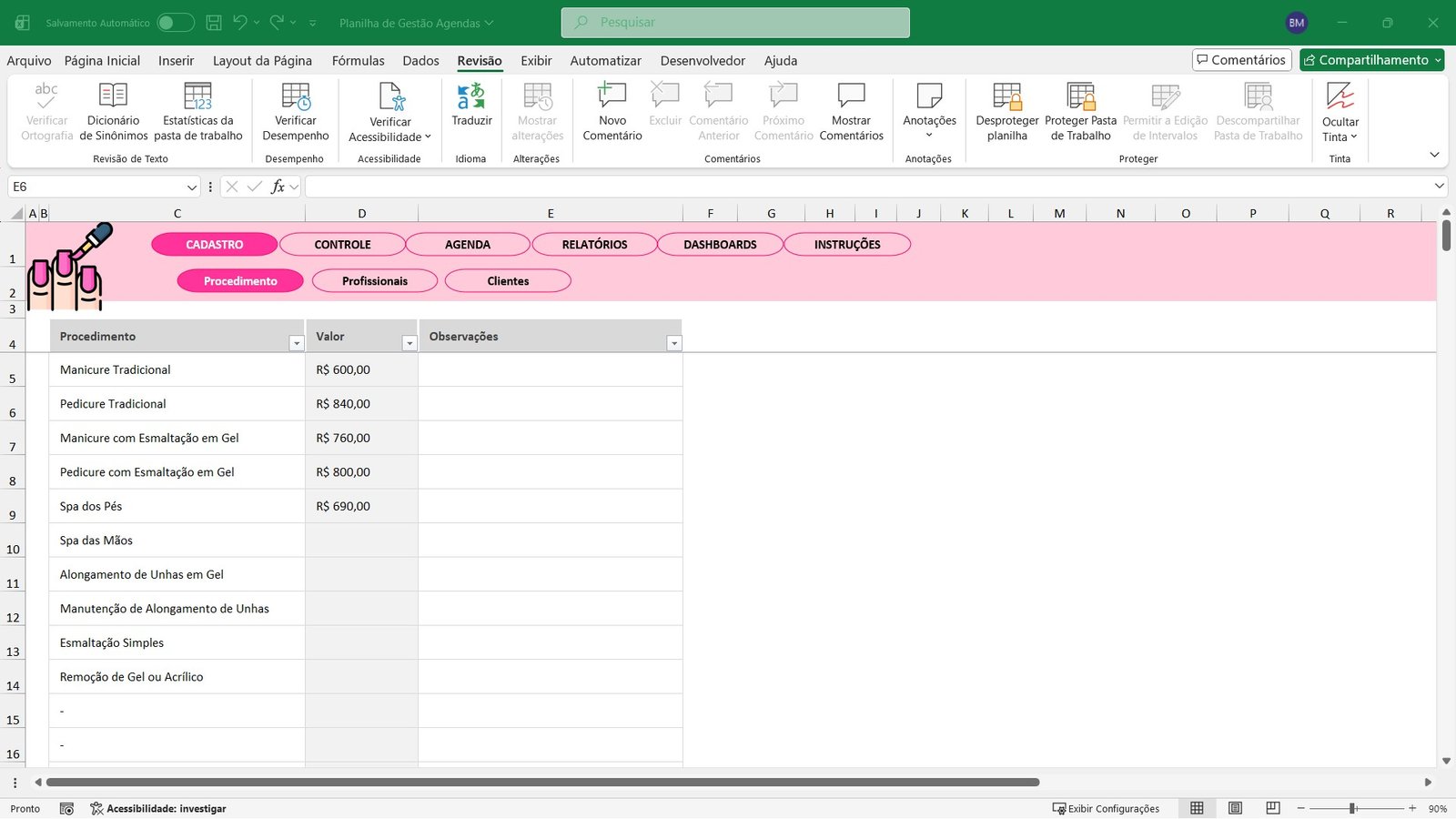
Task: Open Proteger Pasta de Trabalho protection
Action: pos(1080,109)
